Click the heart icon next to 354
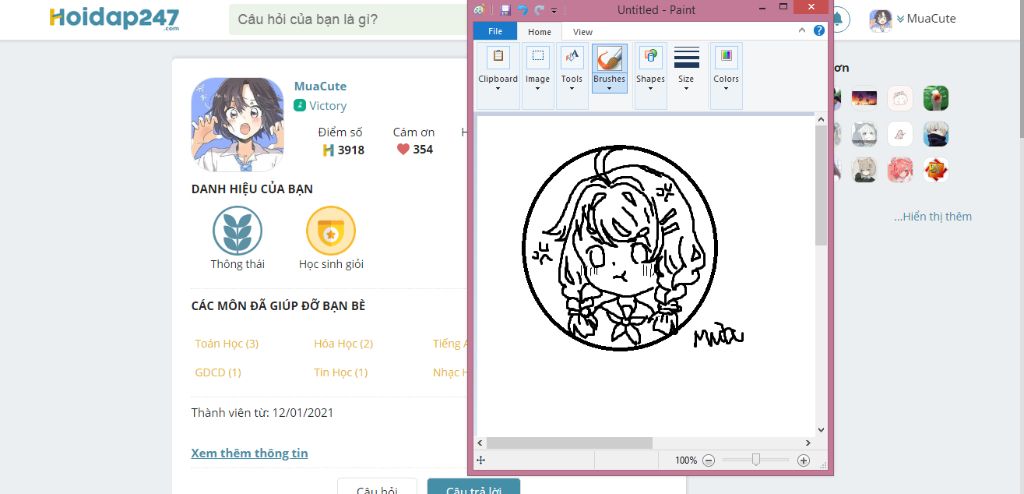Screen dimensions: 1024x494 coord(403,149)
